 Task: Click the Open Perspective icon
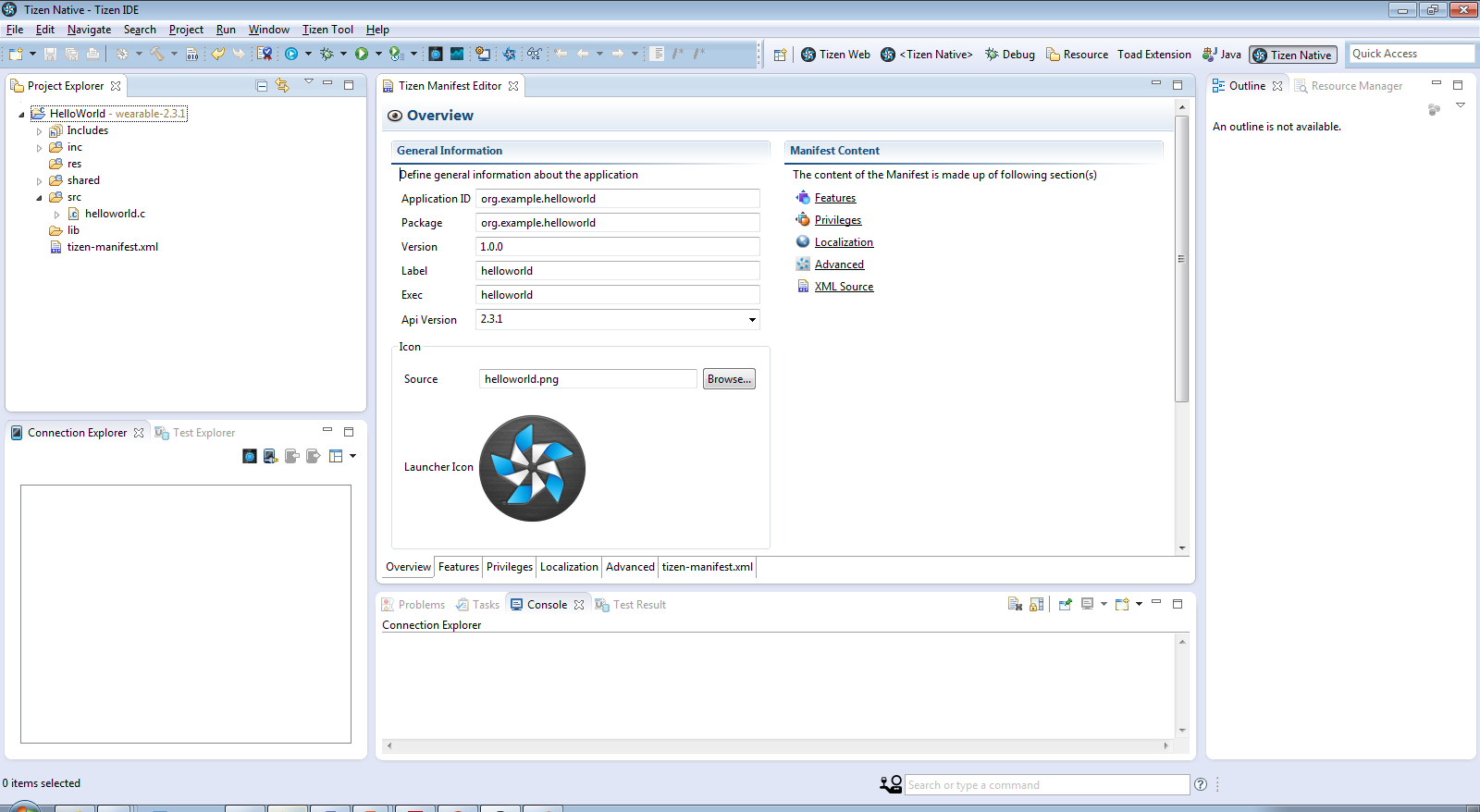[x=780, y=55]
